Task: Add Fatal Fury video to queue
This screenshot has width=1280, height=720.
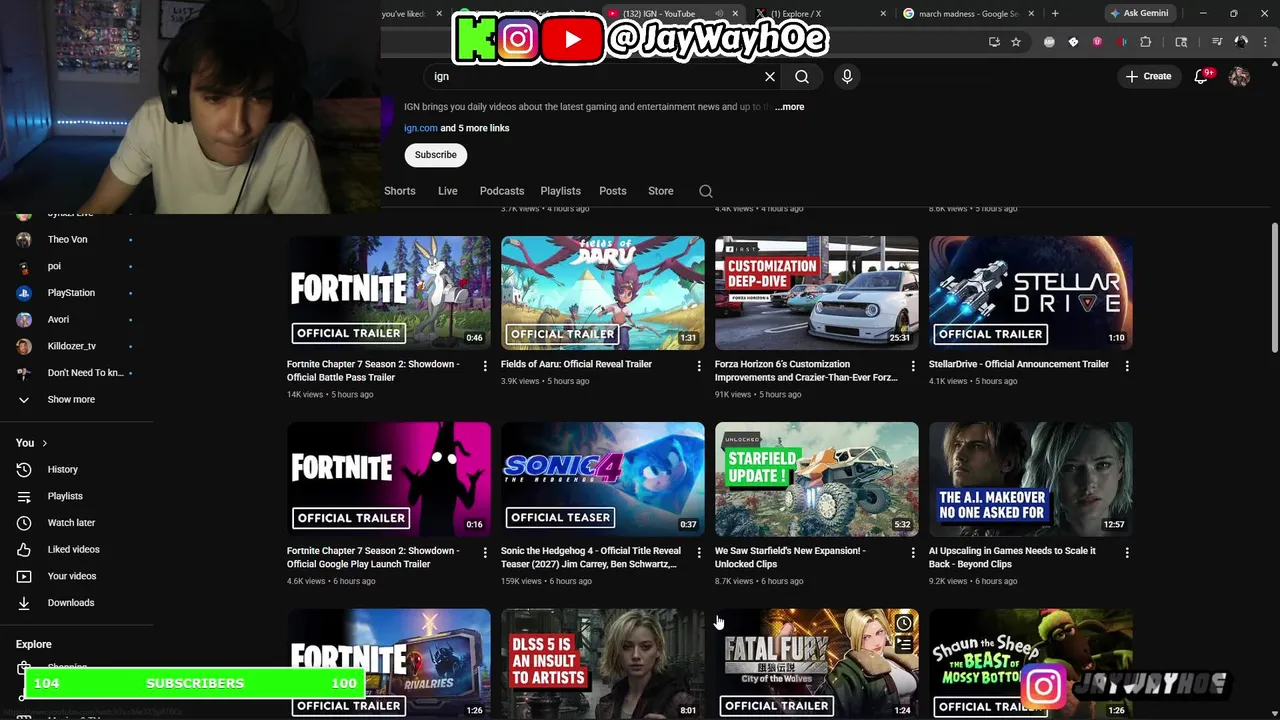Action: tap(904, 645)
